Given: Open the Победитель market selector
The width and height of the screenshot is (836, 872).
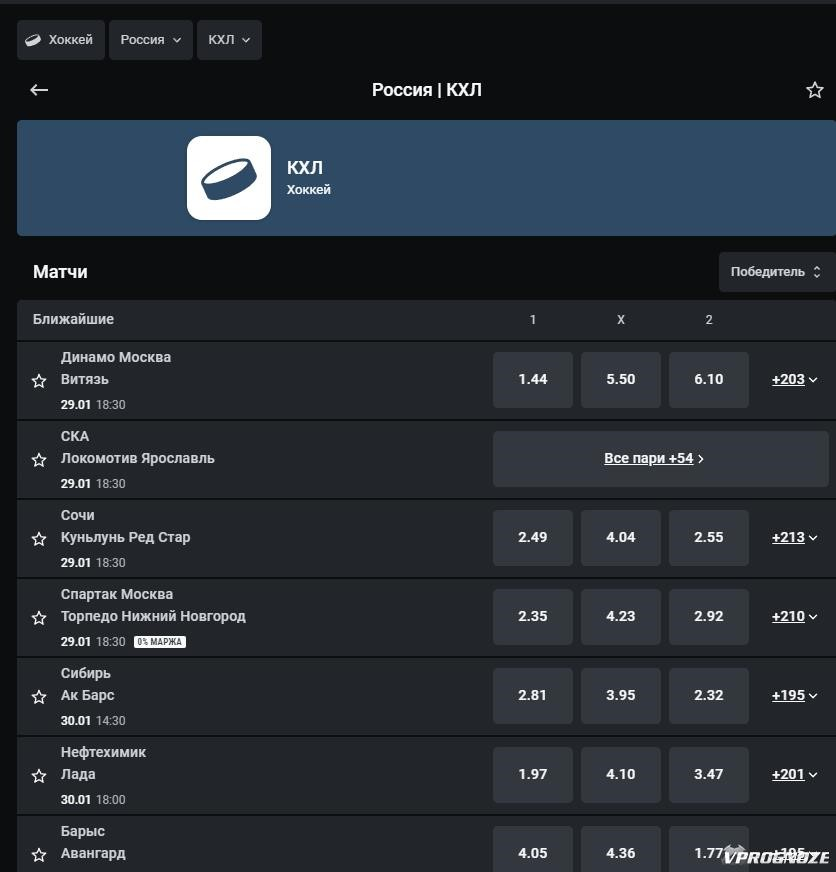Looking at the screenshot, I should coord(776,272).
